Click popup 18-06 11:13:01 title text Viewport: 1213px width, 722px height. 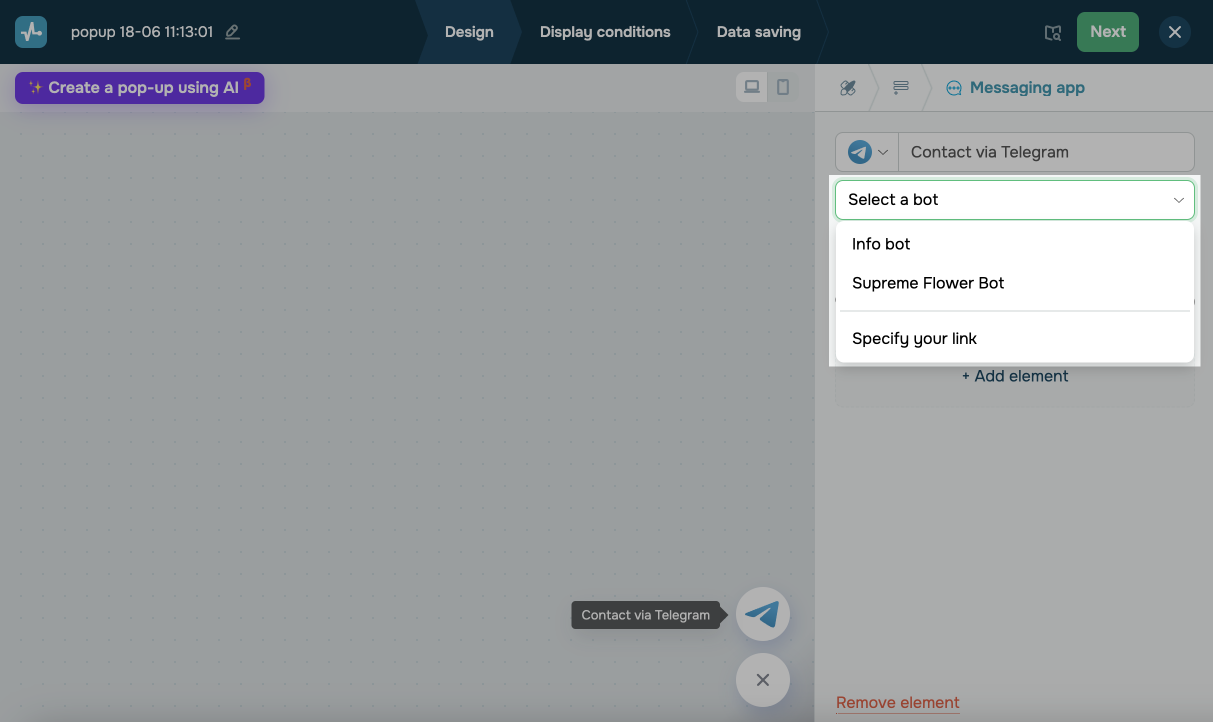click(142, 32)
